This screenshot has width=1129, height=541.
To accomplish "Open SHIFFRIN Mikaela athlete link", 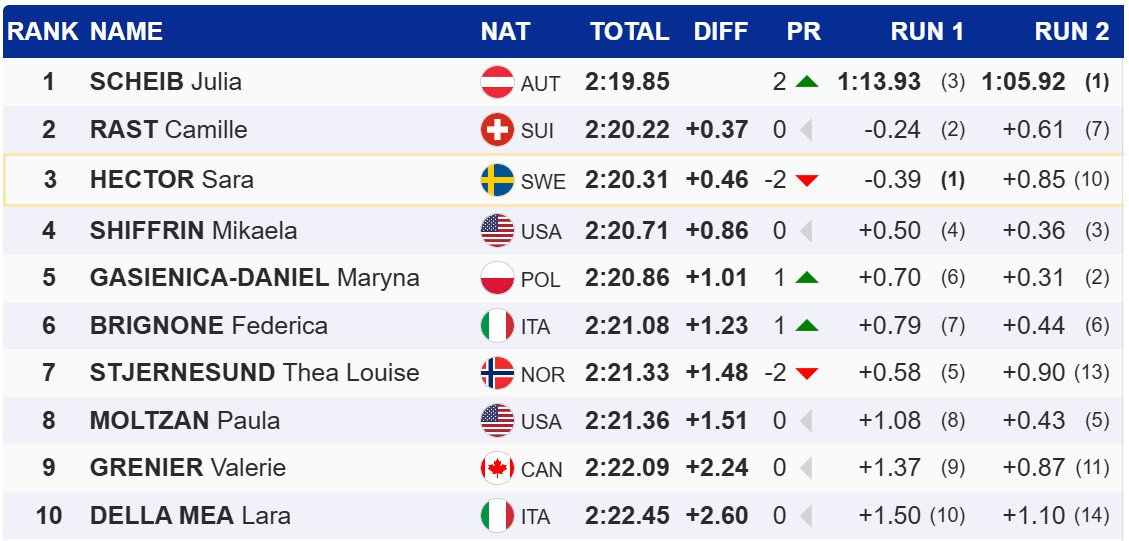I will pyautogui.click(x=193, y=230).
